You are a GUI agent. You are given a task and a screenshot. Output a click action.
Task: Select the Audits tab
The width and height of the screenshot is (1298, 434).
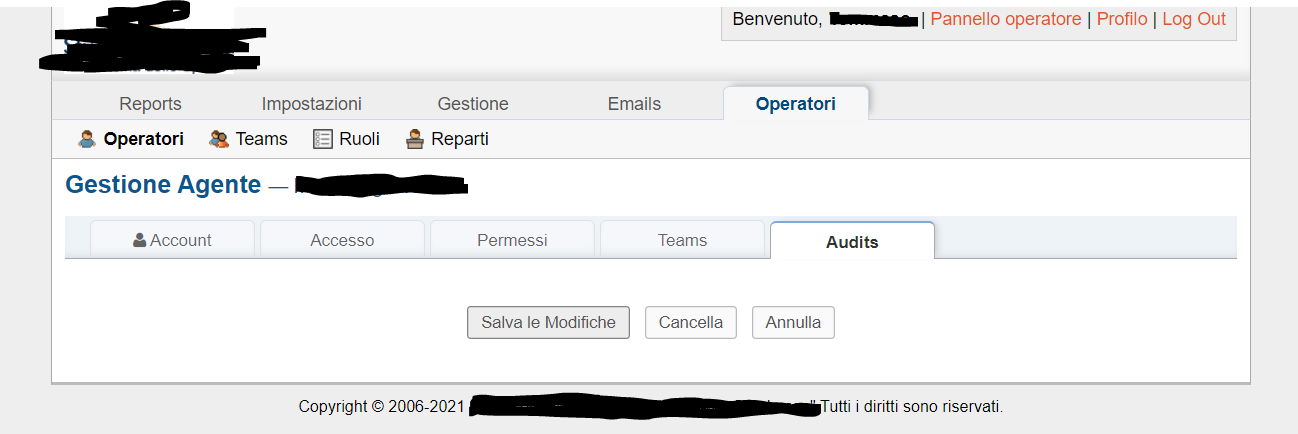pyautogui.click(x=852, y=242)
